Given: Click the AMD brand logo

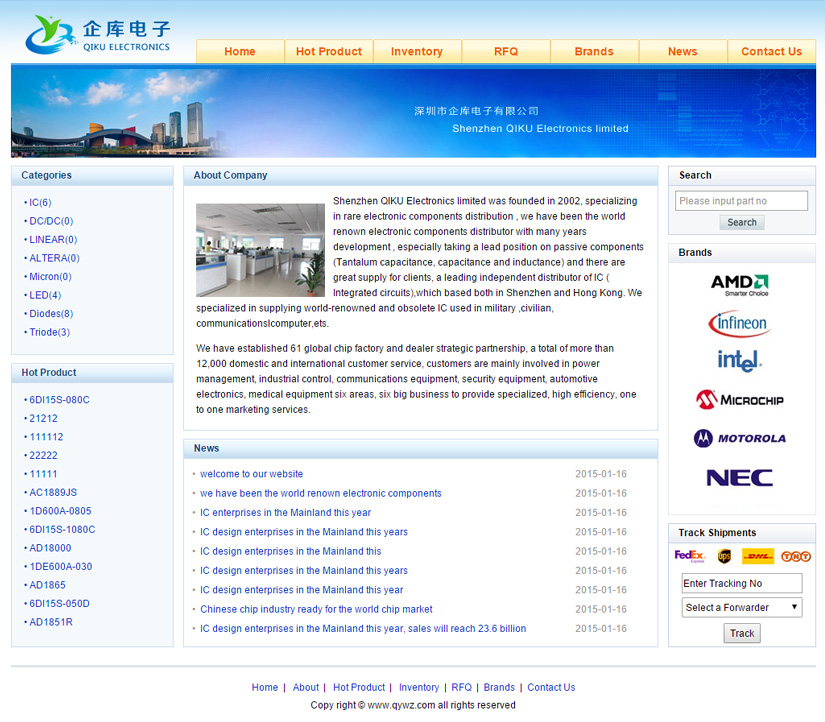Looking at the screenshot, I should (x=740, y=285).
